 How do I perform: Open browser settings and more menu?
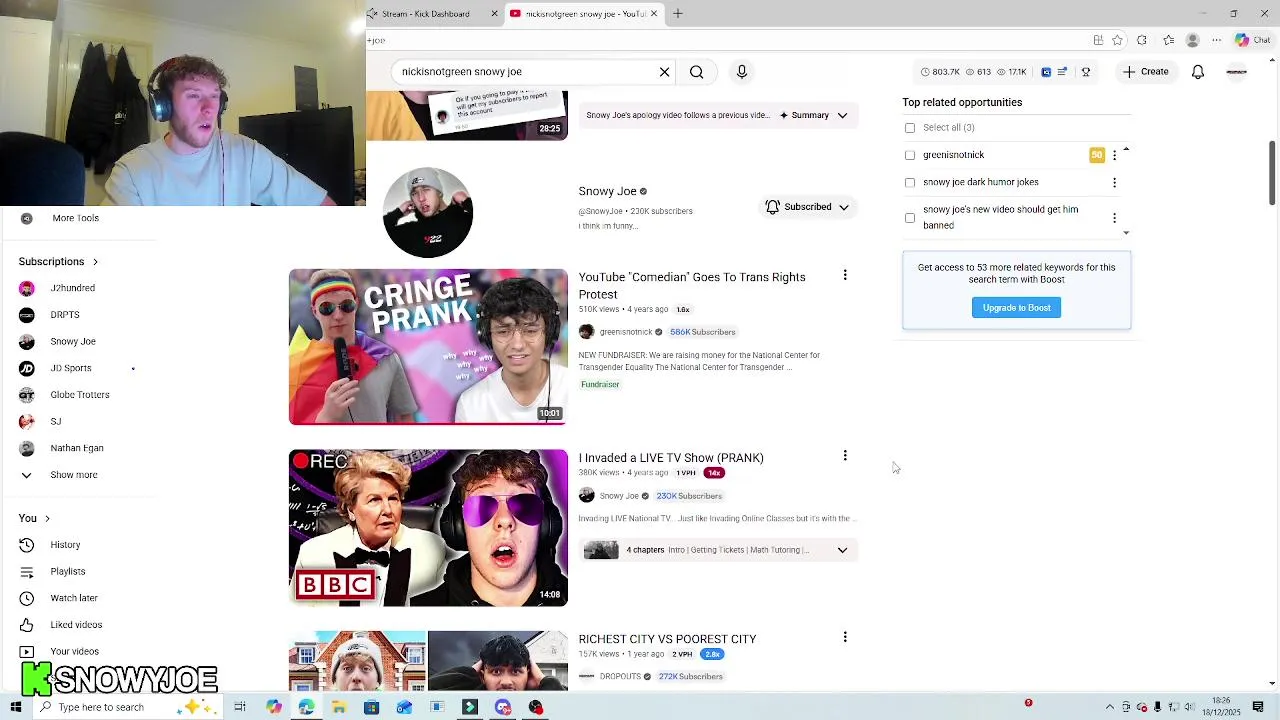(1217, 40)
